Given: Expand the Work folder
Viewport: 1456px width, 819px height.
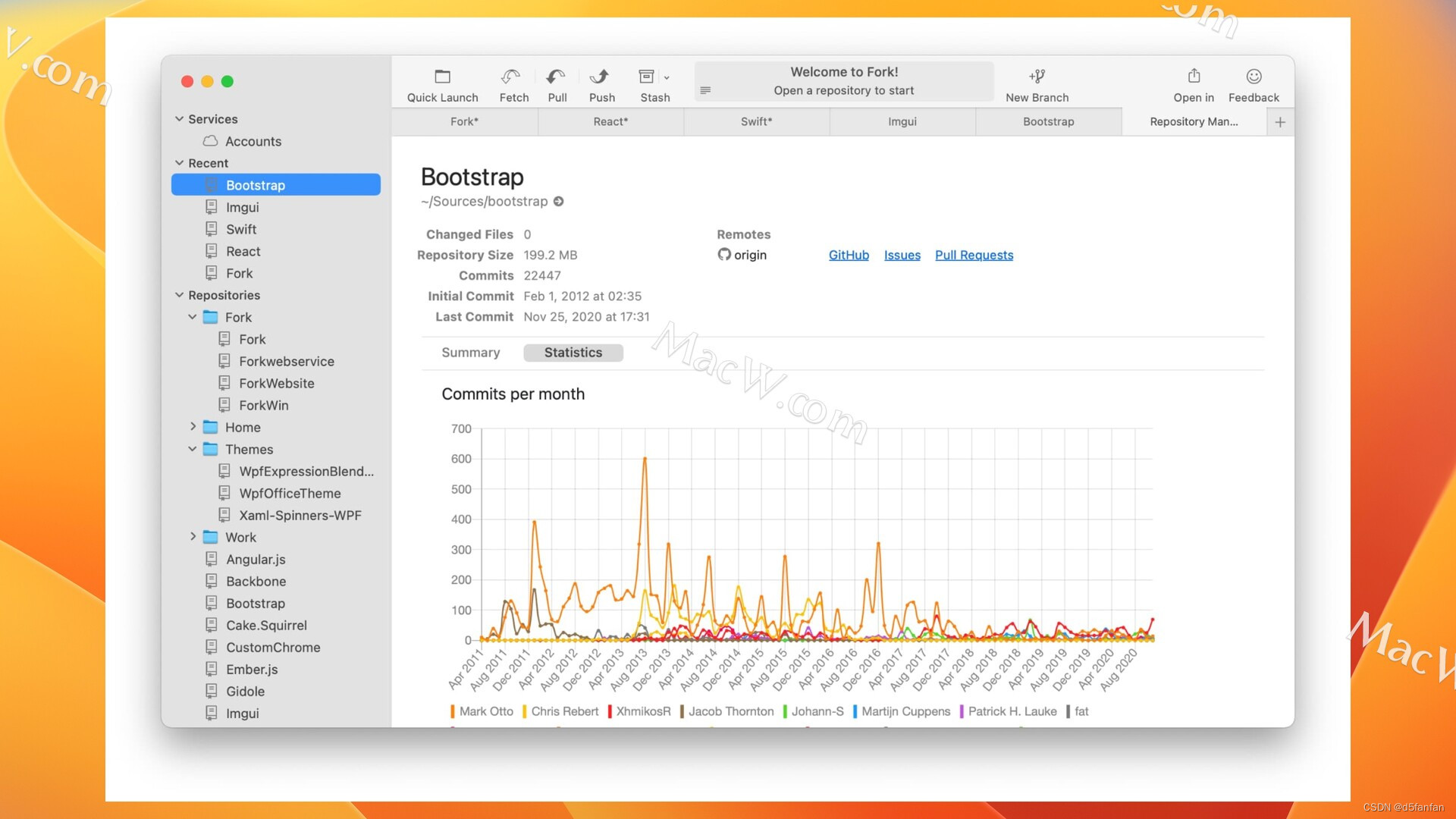Looking at the screenshot, I should [193, 537].
